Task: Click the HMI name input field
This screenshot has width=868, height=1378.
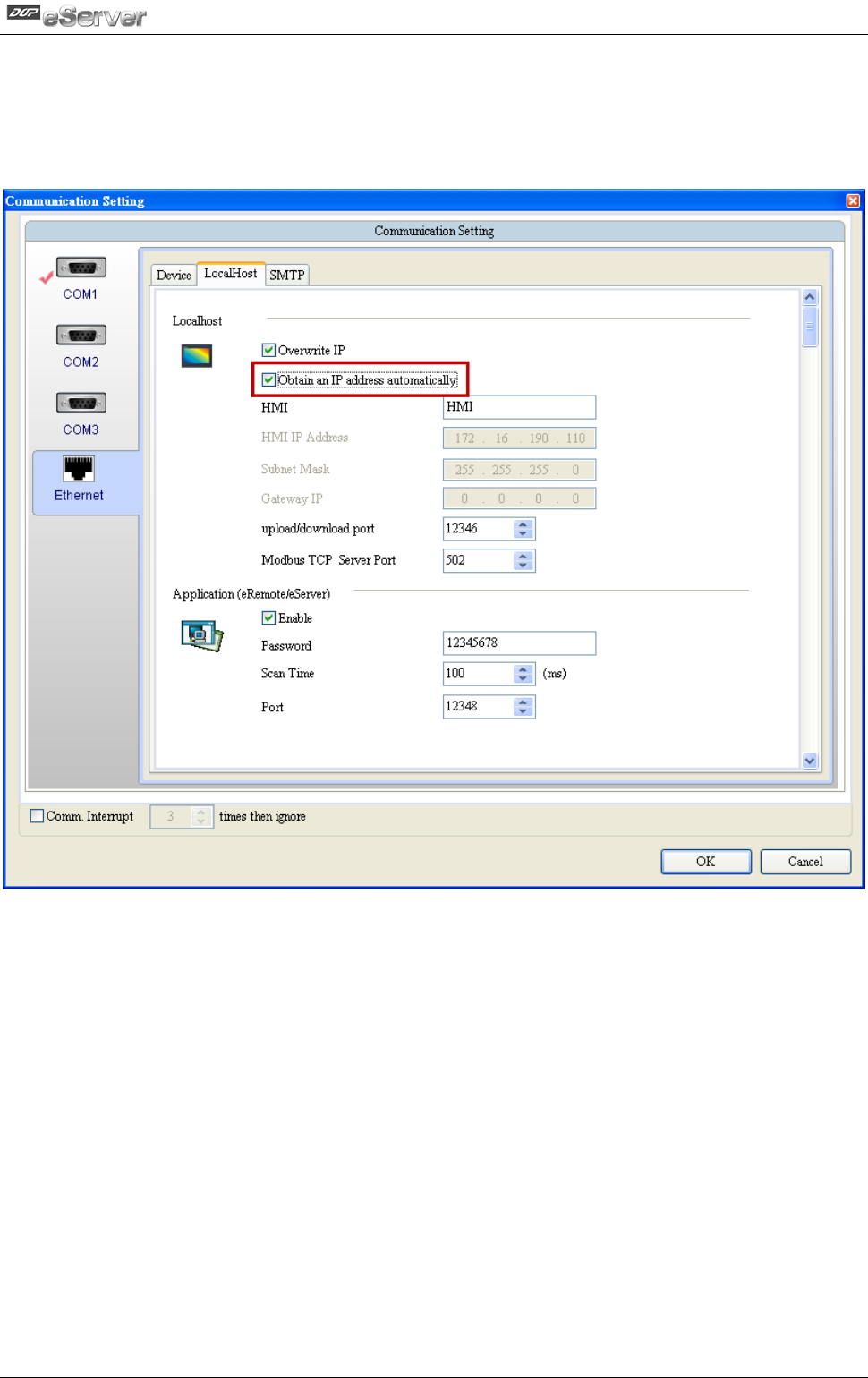Action: click(x=519, y=407)
